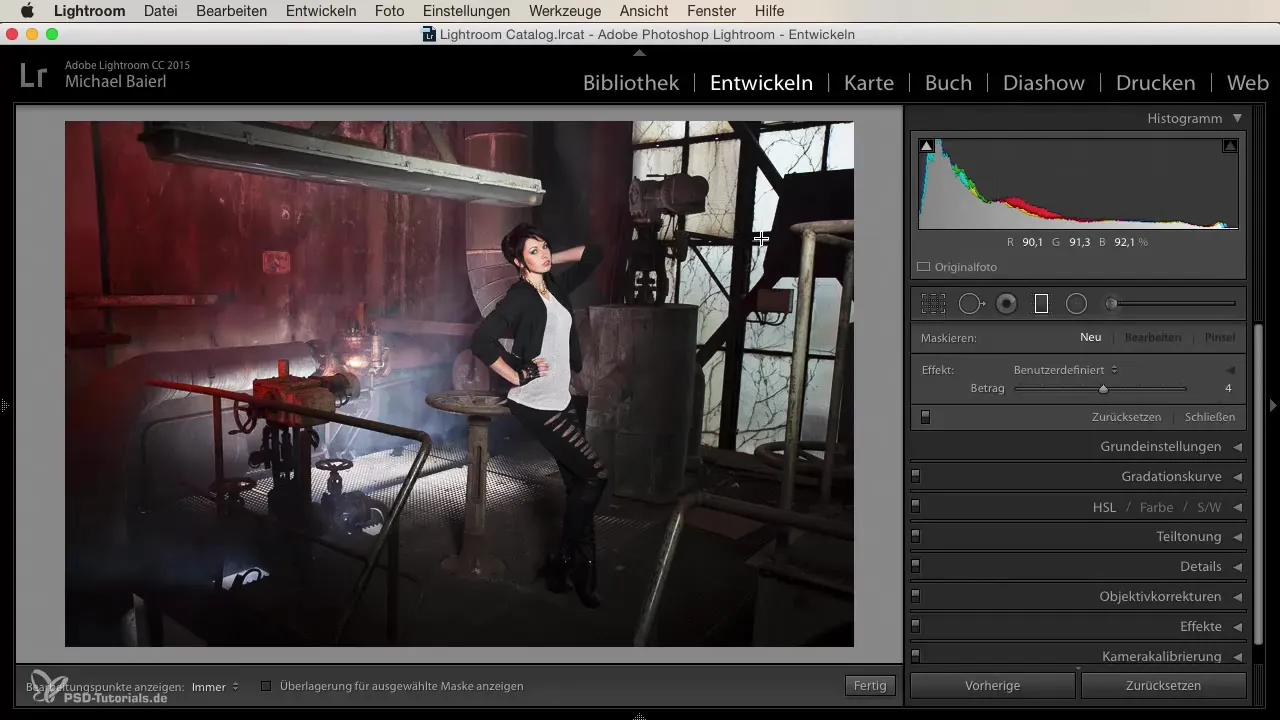
Task: Adjust the Betrag slider handle
Action: point(1103,389)
